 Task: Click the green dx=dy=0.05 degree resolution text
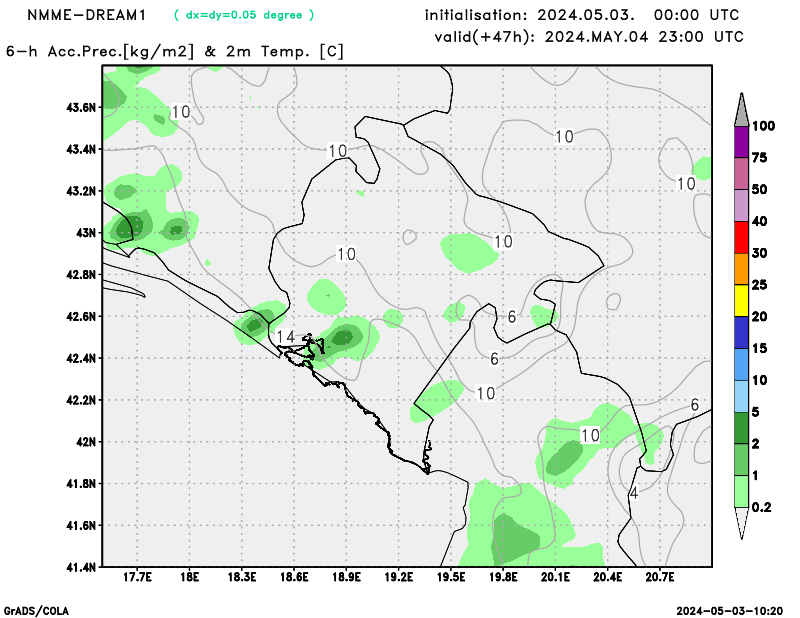click(x=244, y=15)
